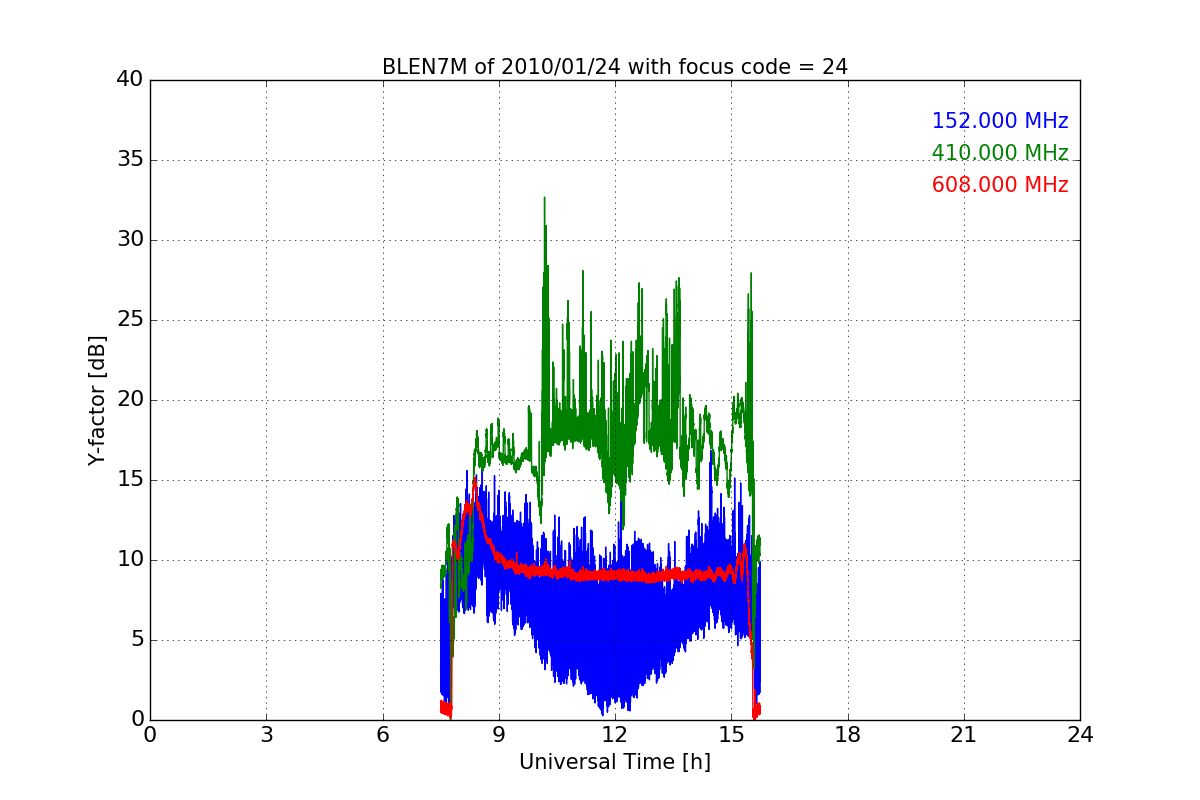Click the x-axis tick label 18

848,734
